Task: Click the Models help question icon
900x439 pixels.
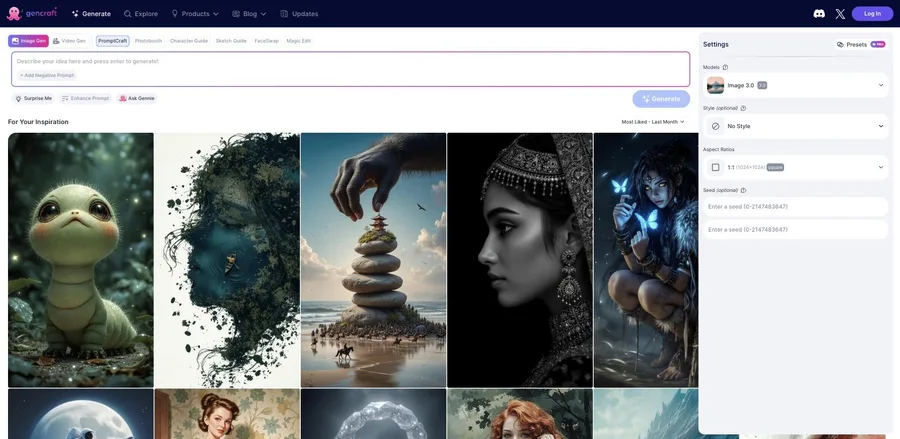Action: point(725,67)
